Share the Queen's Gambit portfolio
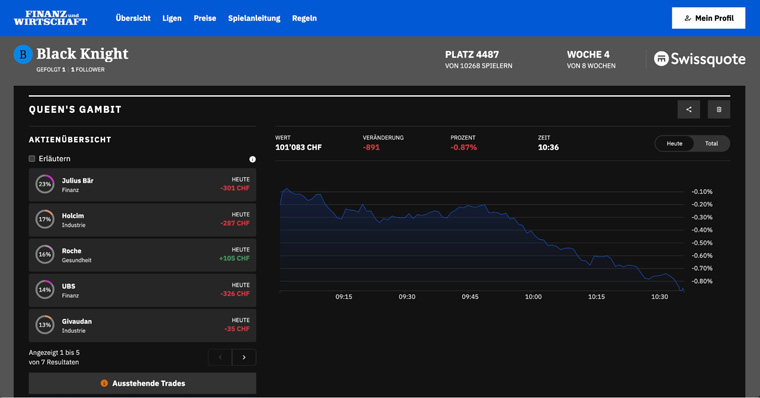The width and height of the screenshot is (760, 398). click(688, 110)
